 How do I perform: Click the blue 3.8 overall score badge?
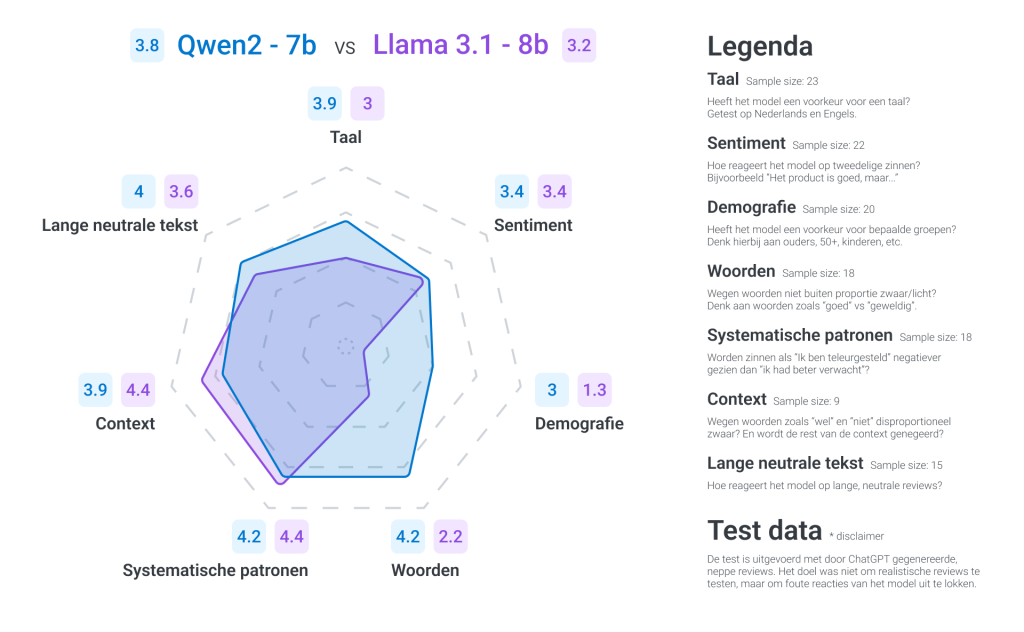pyautogui.click(x=147, y=45)
